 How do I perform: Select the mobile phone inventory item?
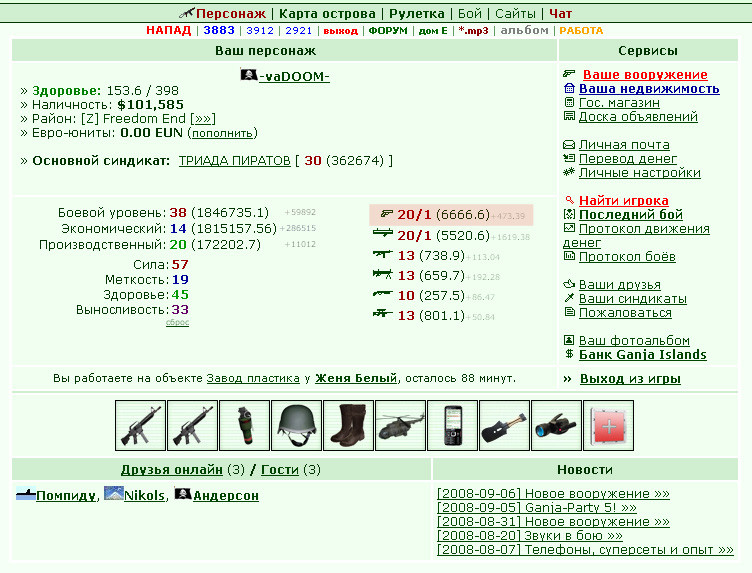[453, 426]
